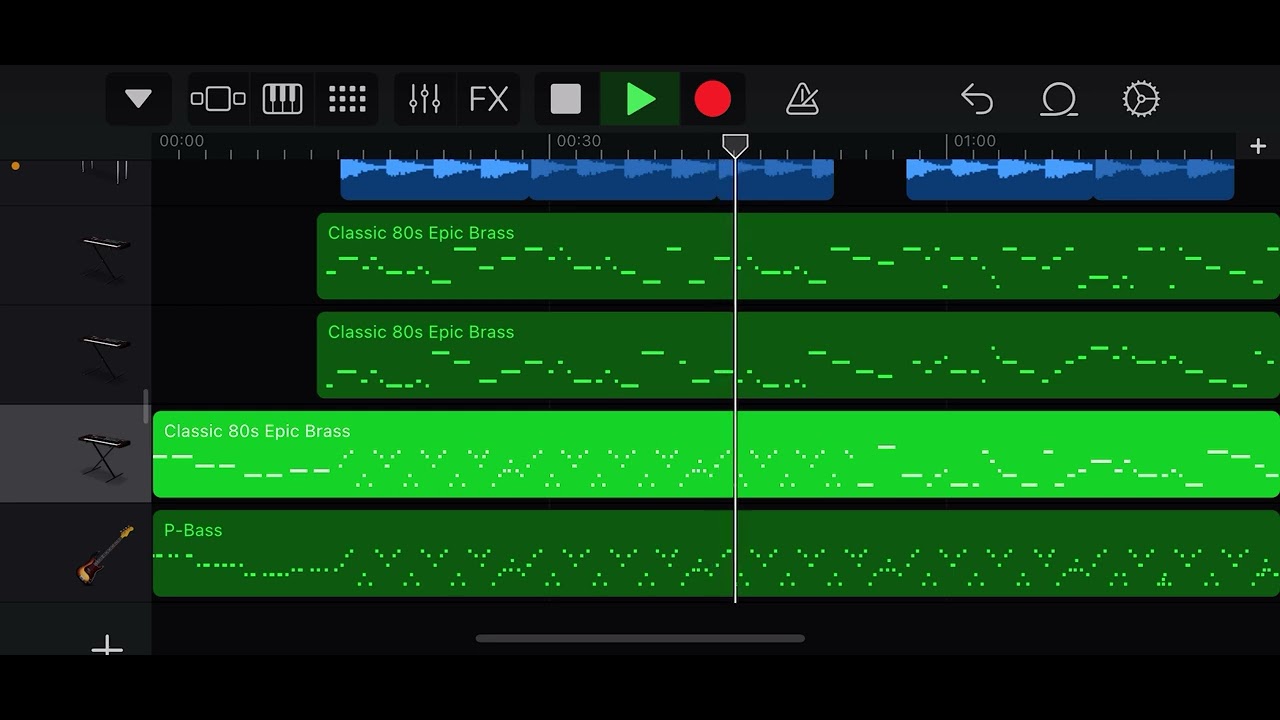Image resolution: width=1280 pixels, height=720 pixels.
Task: Select the highlighted keyboard track icon
Action: [x=104, y=455]
